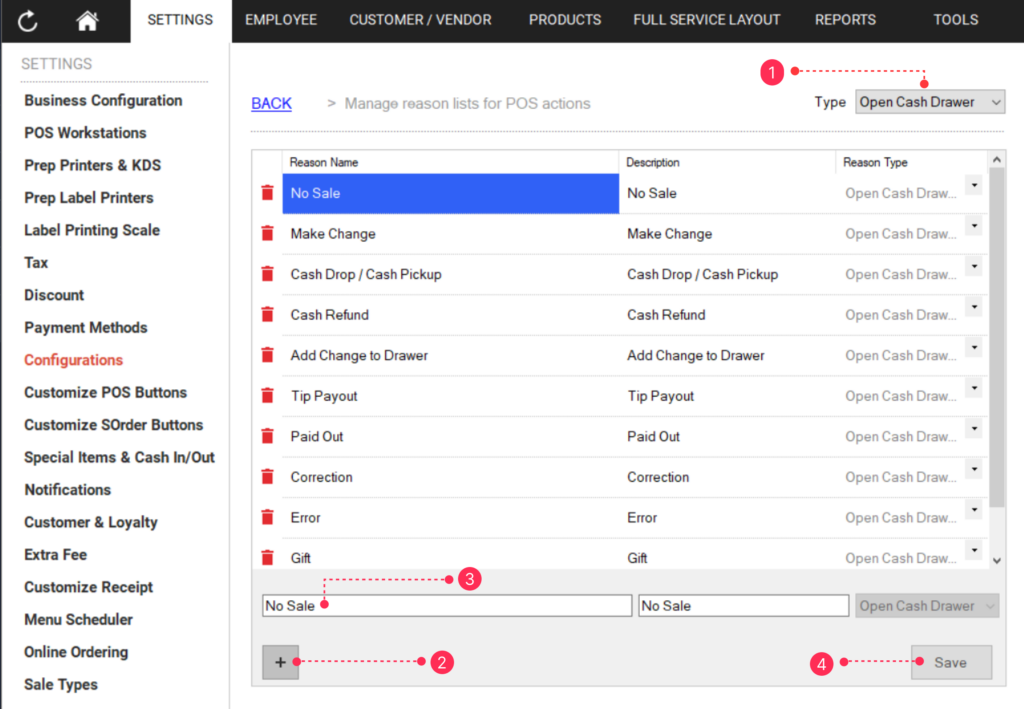Open Prep Printers & KDS settings
The height and width of the screenshot is (709, 1024).
click(x=93, y=165)
